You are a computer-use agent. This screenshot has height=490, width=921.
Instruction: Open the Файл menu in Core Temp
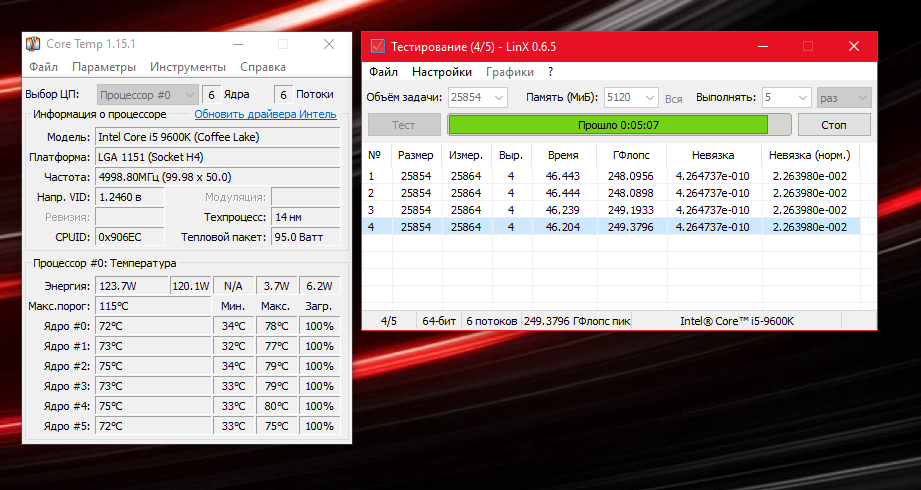(43, 67)
